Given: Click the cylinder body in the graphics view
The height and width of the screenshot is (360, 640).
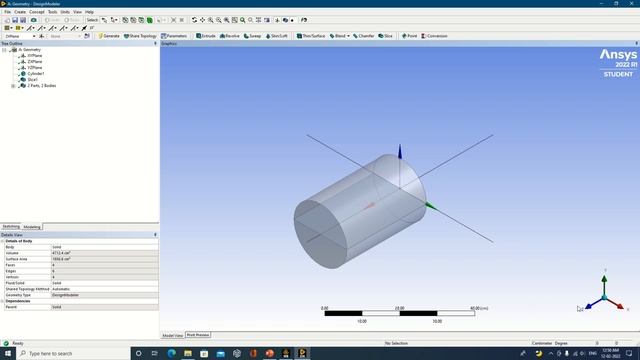Looking at the screenshot, I should point(360,211).
